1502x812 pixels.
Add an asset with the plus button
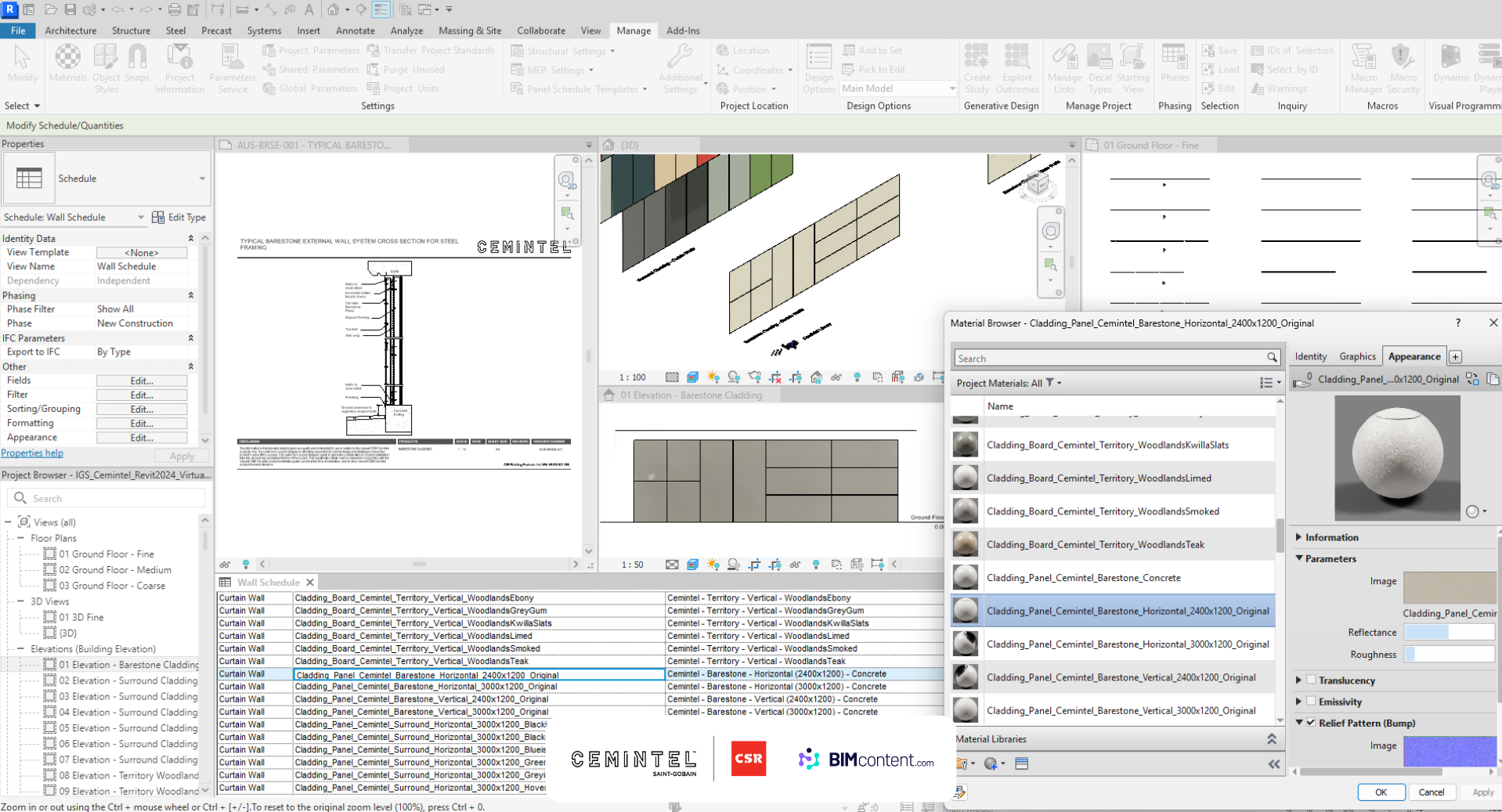click(1455, 356)
